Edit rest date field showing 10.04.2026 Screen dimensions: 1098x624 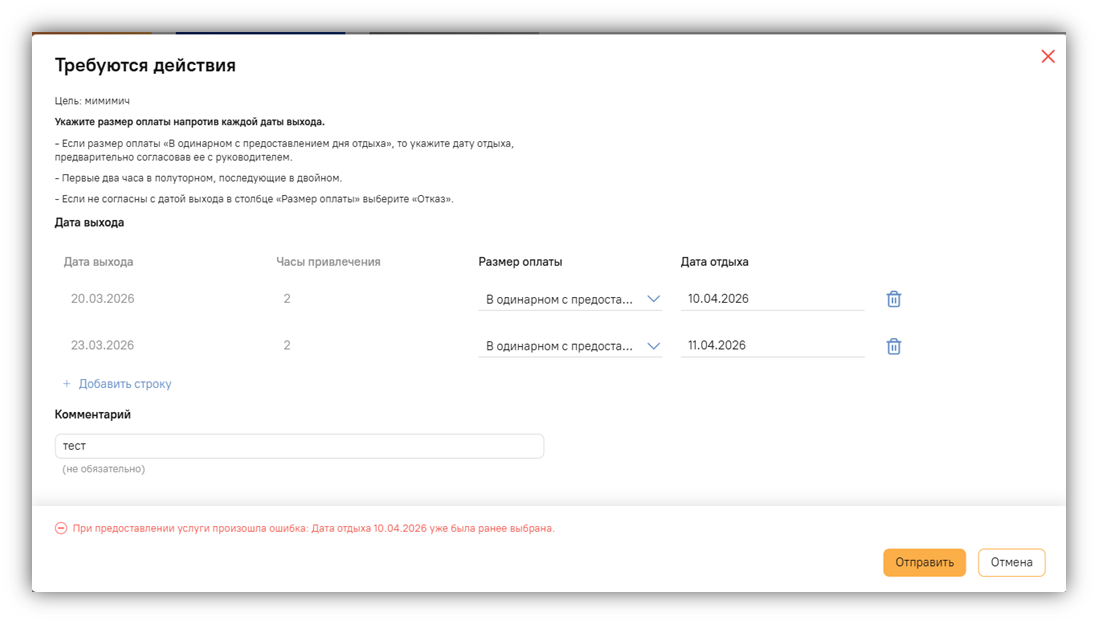pyautogui.click(x=771, y=299)
